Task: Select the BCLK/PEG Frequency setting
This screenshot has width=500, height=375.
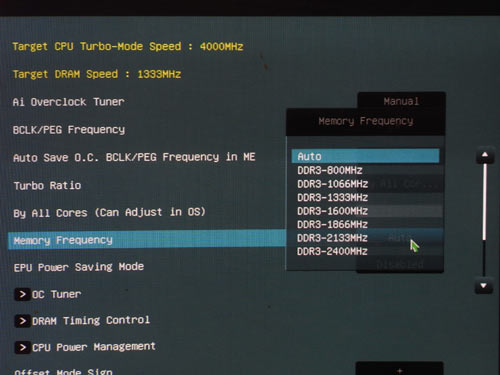Action: coord(69,129)
